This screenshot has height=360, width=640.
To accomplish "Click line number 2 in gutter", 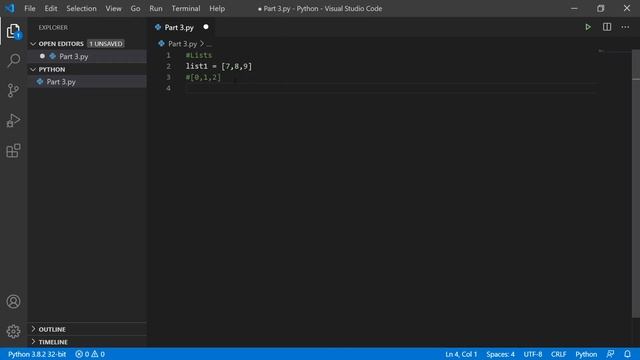I will pyautogui.click(x=168, y=66).
